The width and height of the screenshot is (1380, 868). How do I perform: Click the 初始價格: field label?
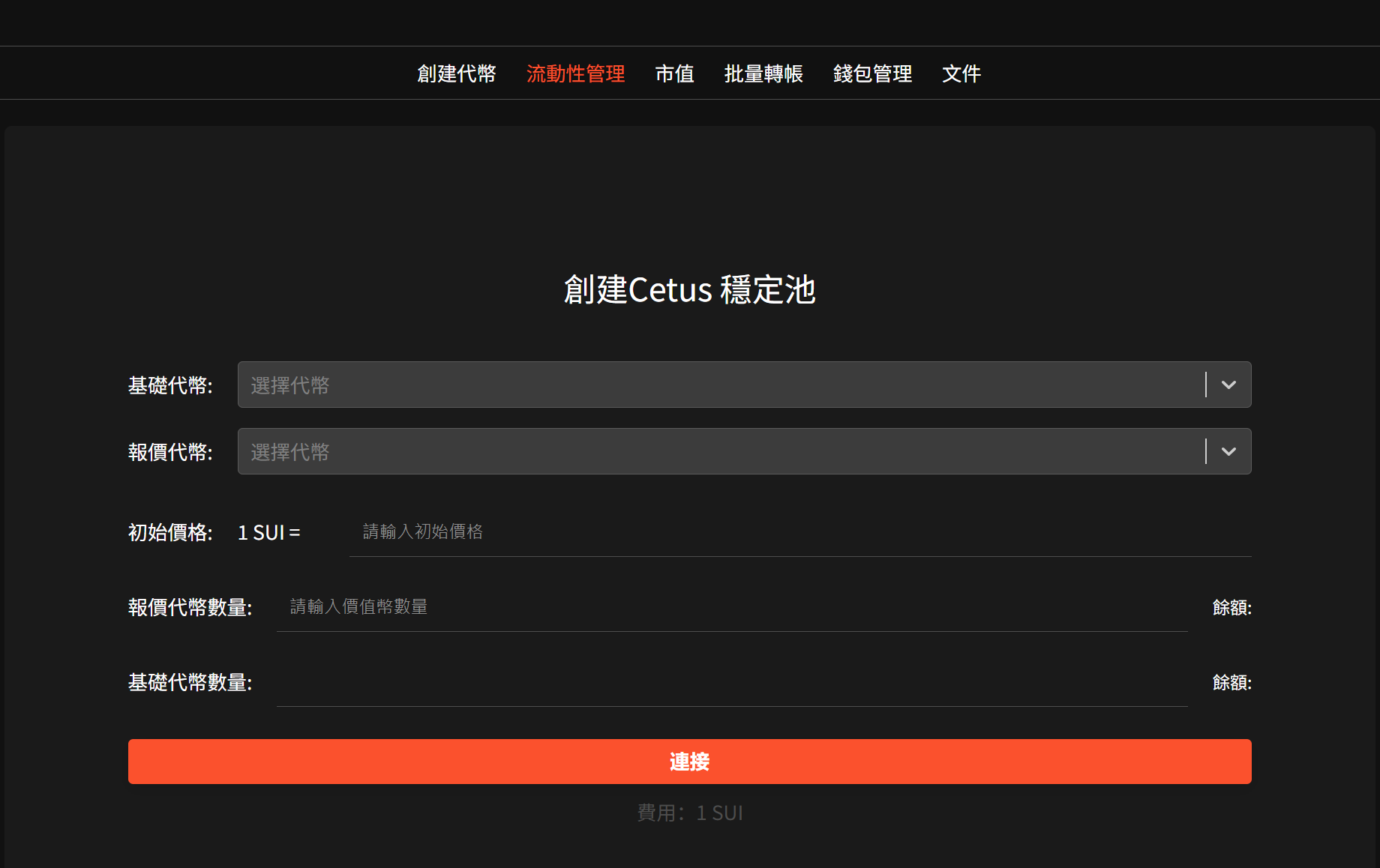(170, 532)
